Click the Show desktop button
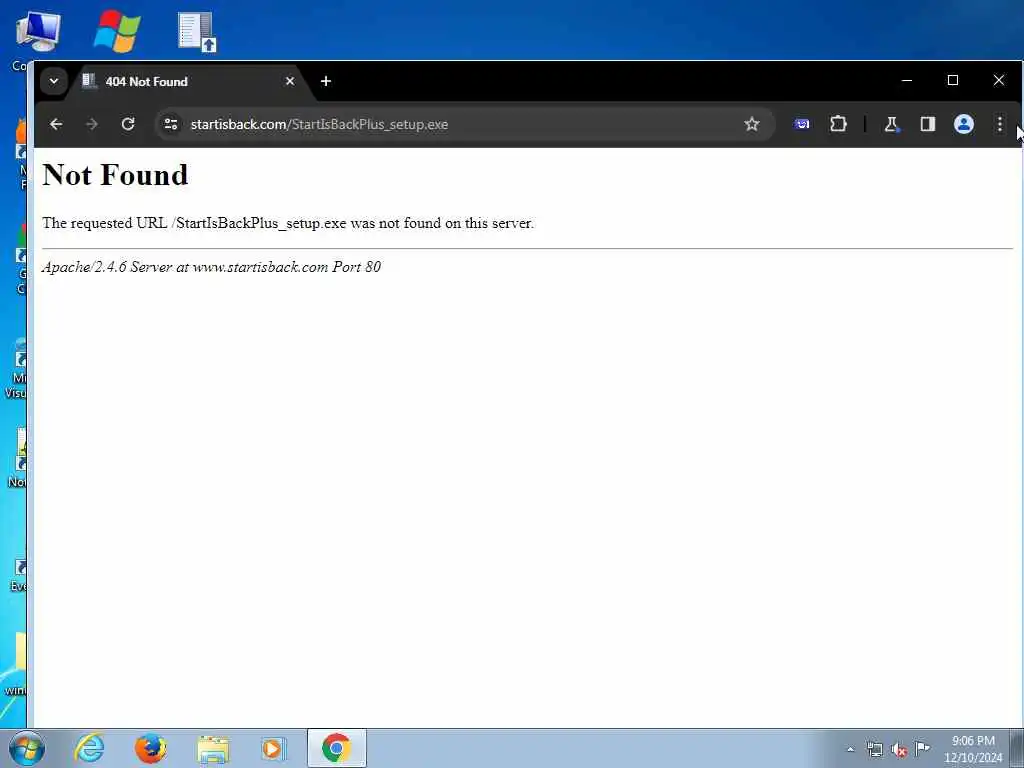1024x768 pixels. coord(1017,748)
